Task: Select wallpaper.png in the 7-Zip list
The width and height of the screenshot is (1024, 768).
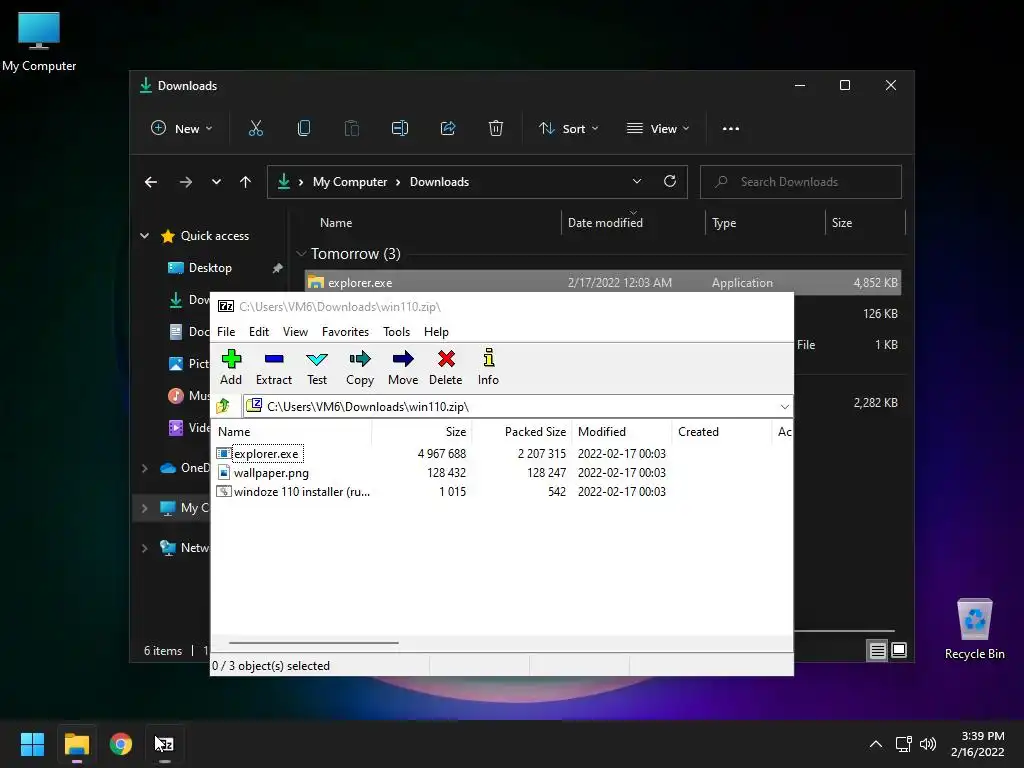Action: [271, 472]
